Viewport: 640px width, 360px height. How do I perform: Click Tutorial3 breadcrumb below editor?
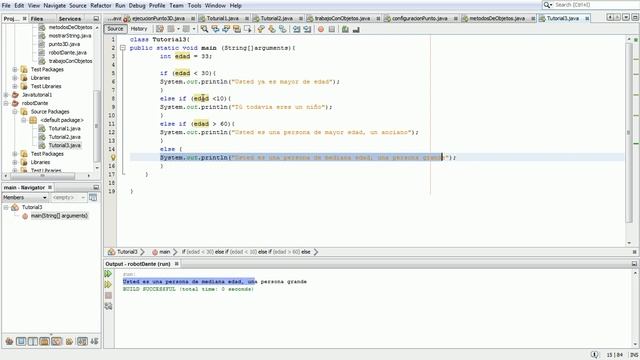tap(127, 252)
